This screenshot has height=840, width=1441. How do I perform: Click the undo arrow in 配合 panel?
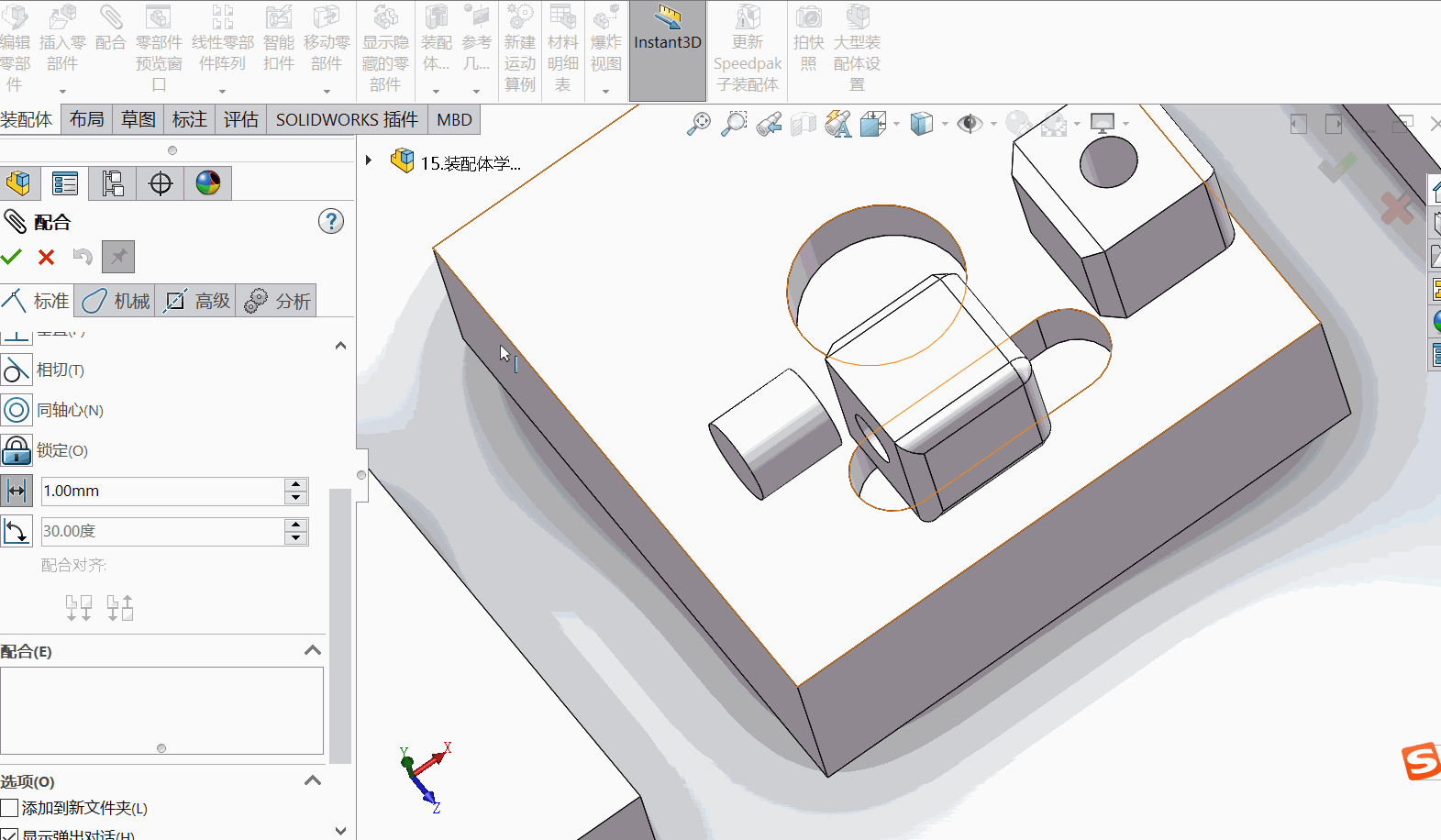[x=83, y=257]
